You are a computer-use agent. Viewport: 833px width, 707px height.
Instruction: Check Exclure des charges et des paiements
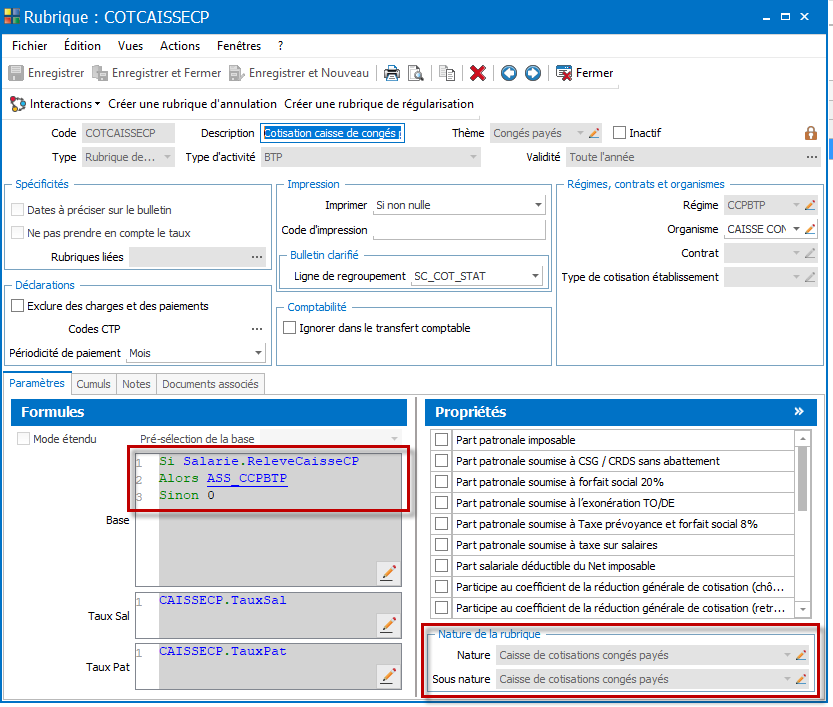tap(18, 306)
